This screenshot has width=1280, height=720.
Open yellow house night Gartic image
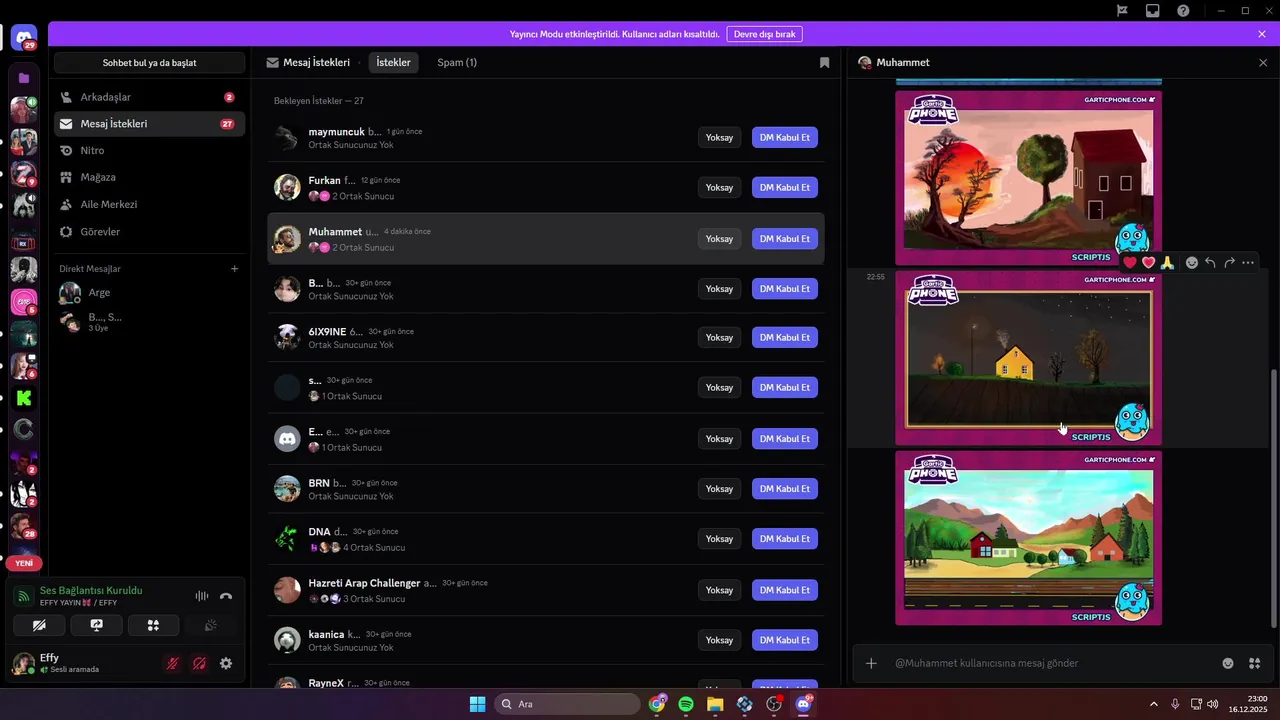tap(1028, 358)
